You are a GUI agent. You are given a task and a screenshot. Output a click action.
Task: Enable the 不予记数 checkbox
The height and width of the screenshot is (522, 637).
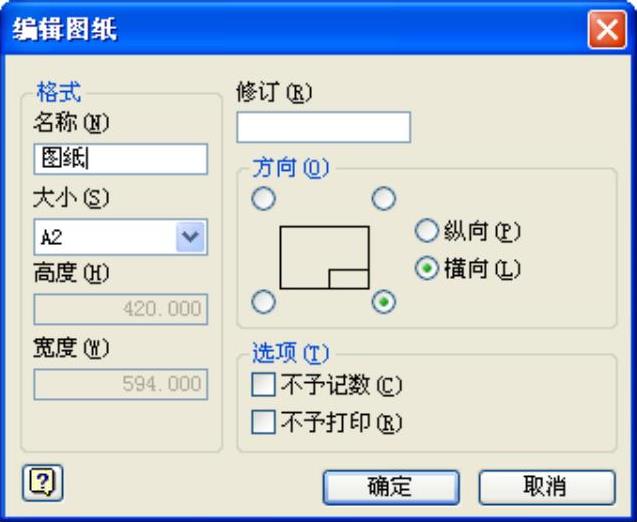point(264,384)
